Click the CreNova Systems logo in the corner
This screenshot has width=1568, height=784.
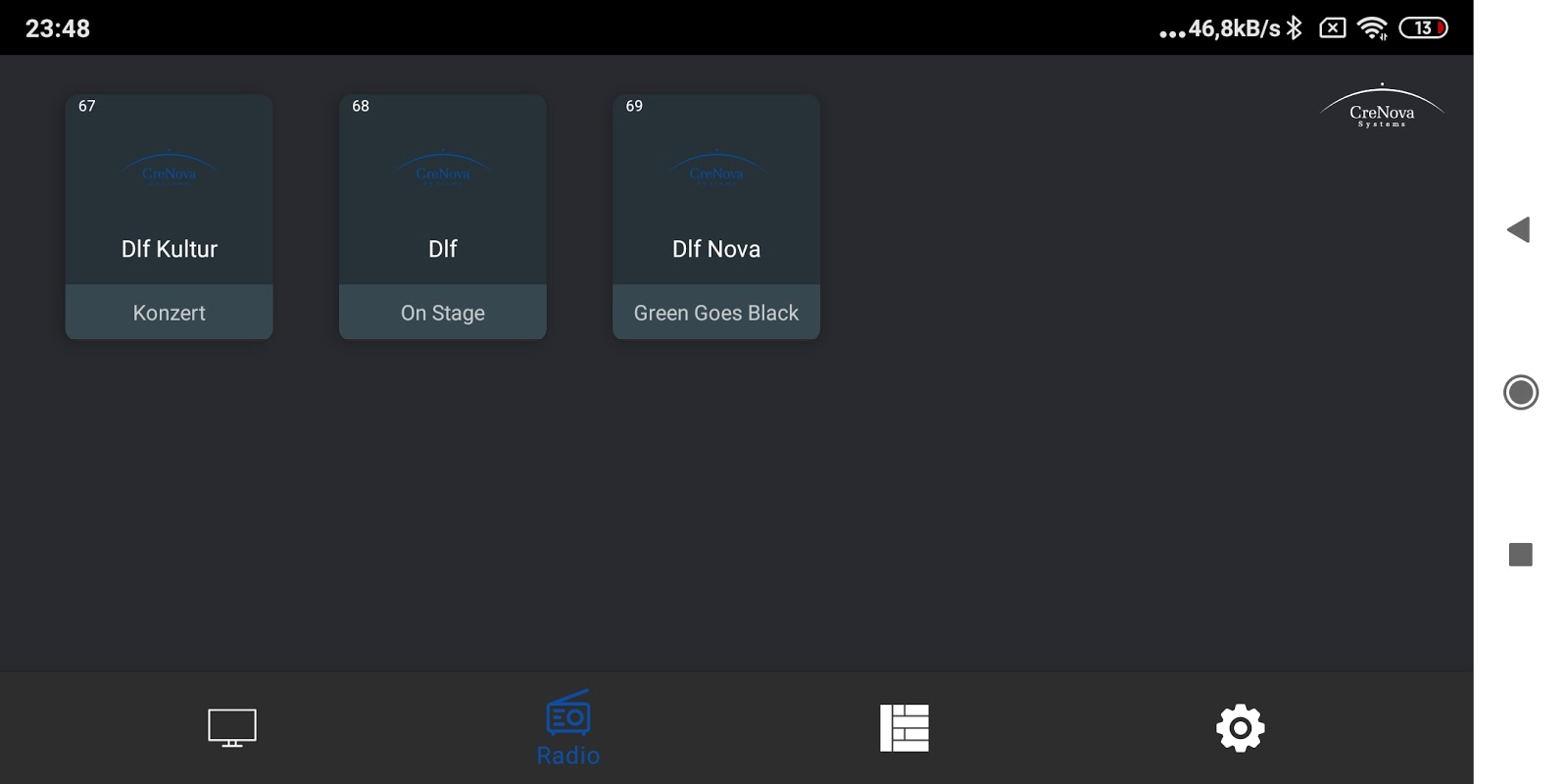(1382, 106)
